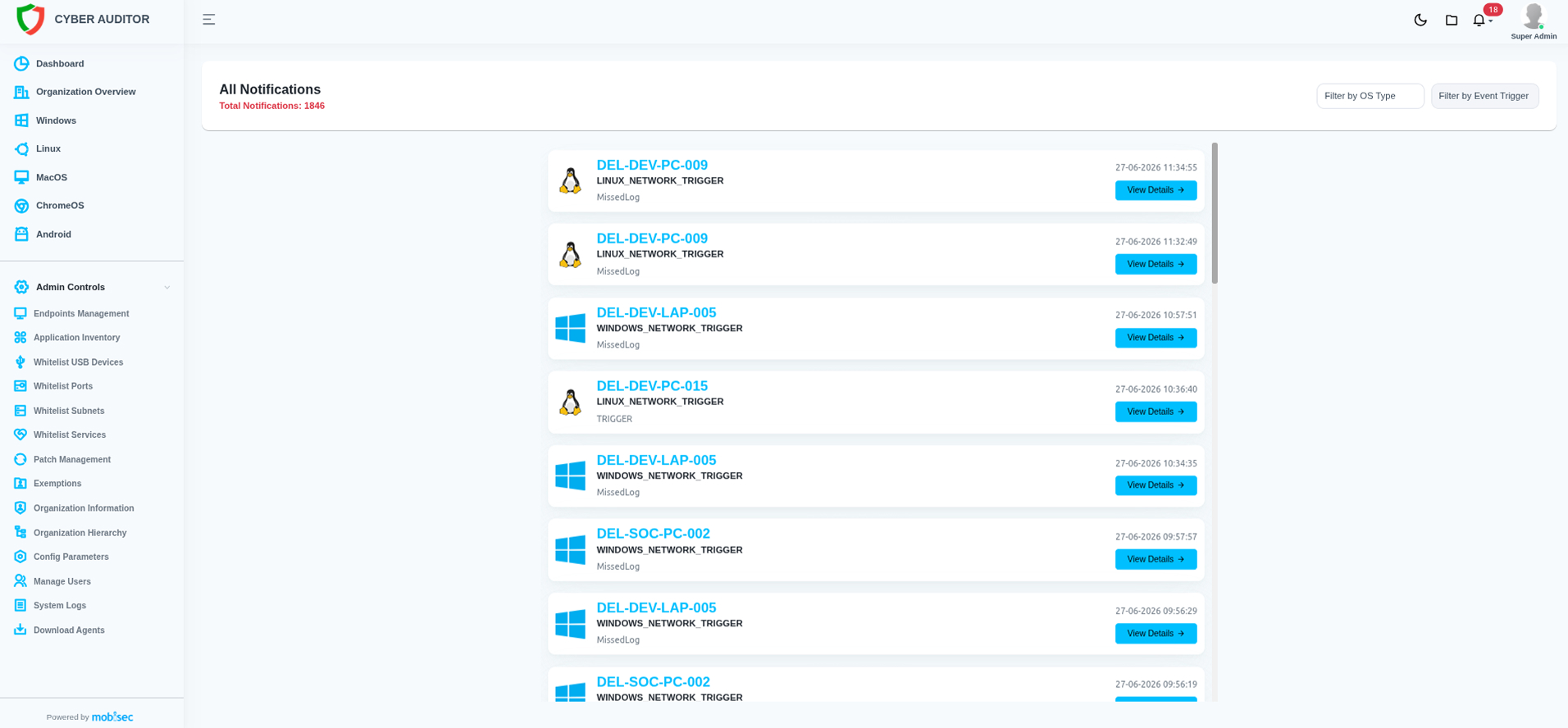Open the ChromeOS menu label
Image resolution: width=1568 pixels, height=728 pixels.
[x=60, y=206]
